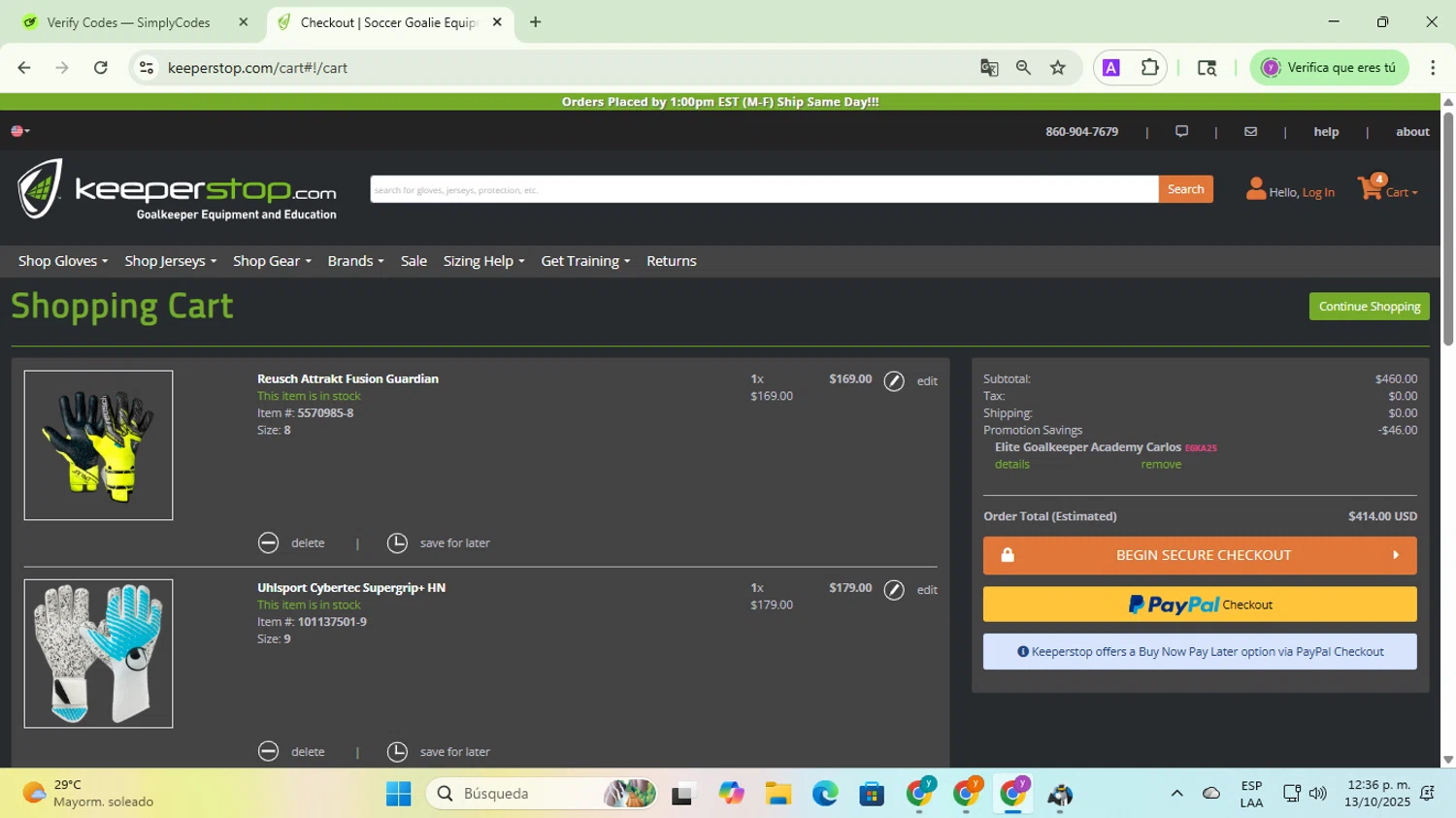Click the browser back arrow

24,68
